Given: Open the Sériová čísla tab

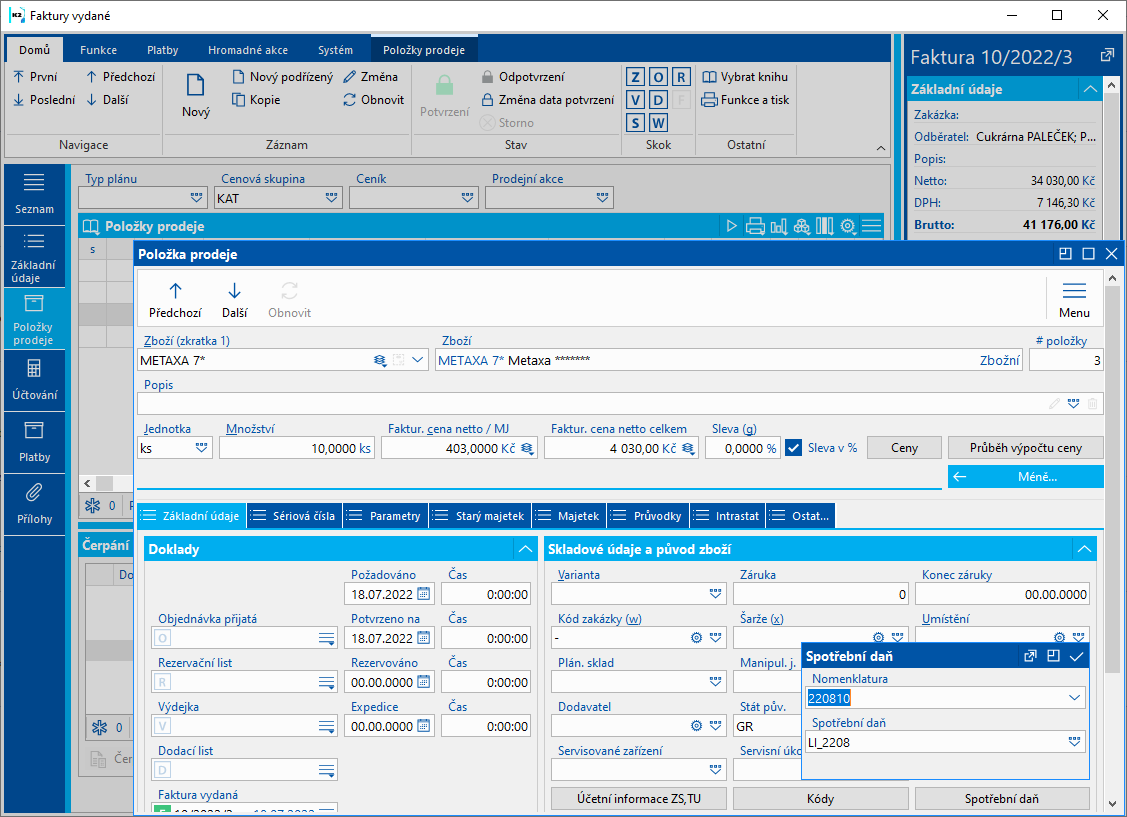Looking at the screenshot, I should click(295, 516).
